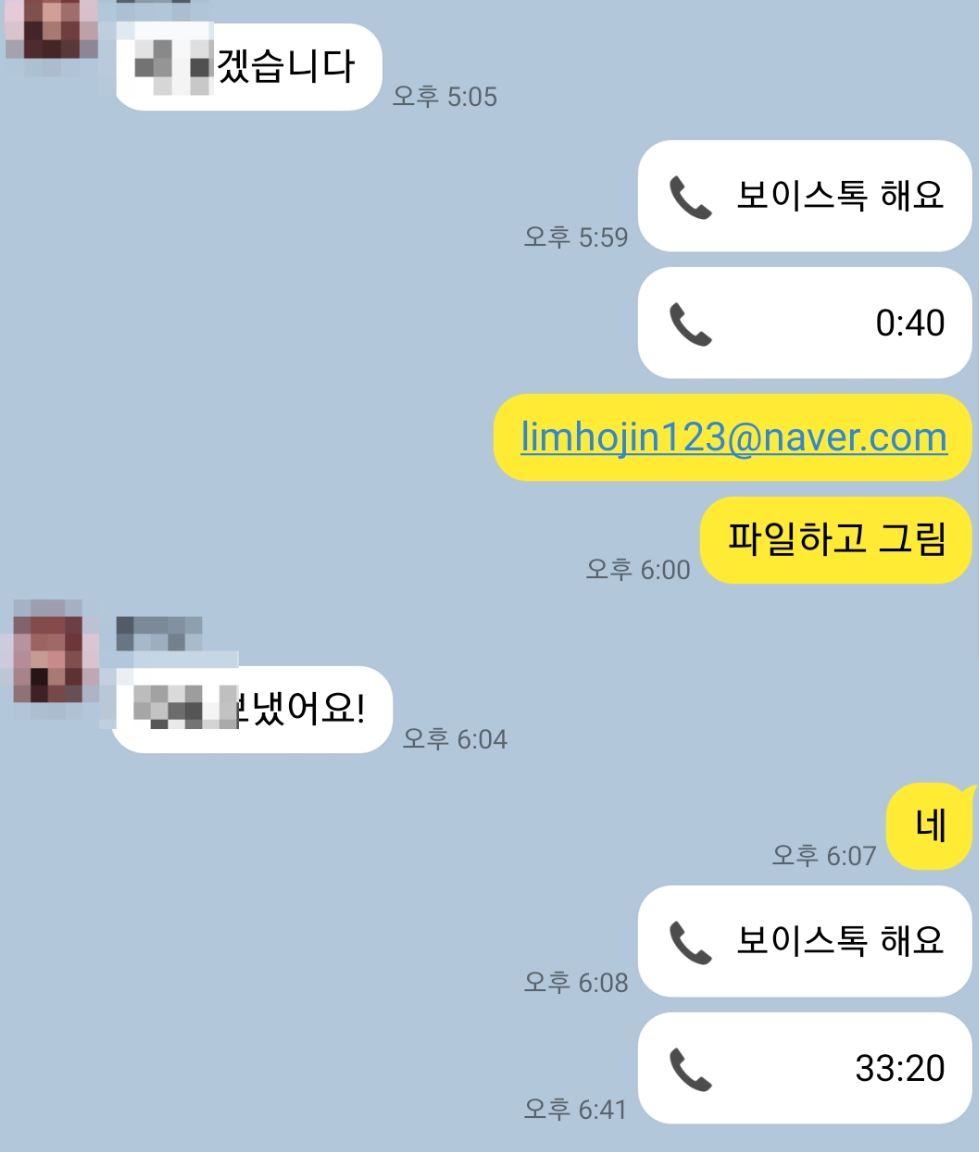Tap the 33:20 voice call record
This screenshot has width=979, height=1152.
[x=805, y=1068]
